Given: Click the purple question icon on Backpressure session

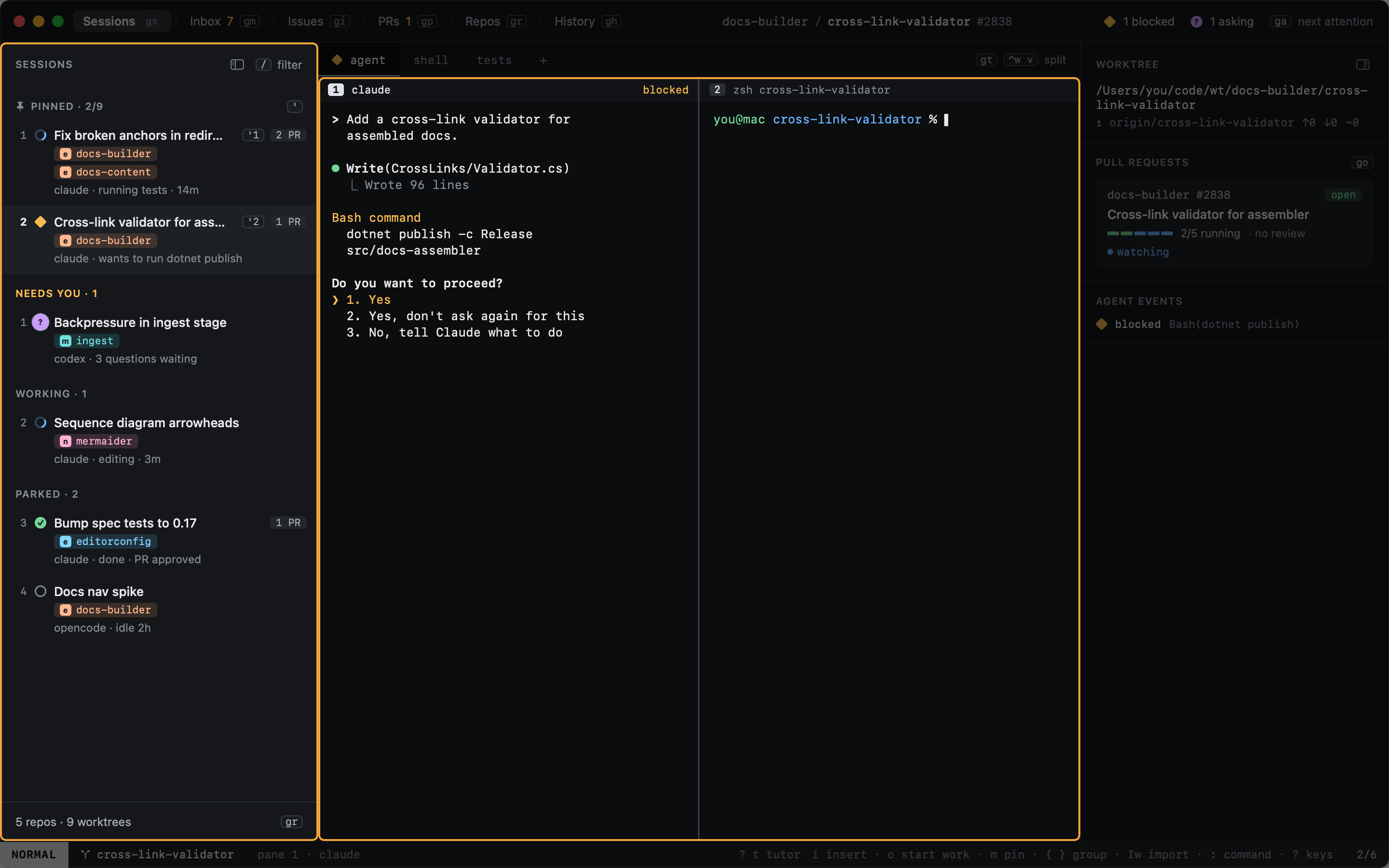Looking at the screenshot, I should coord(40,322).
